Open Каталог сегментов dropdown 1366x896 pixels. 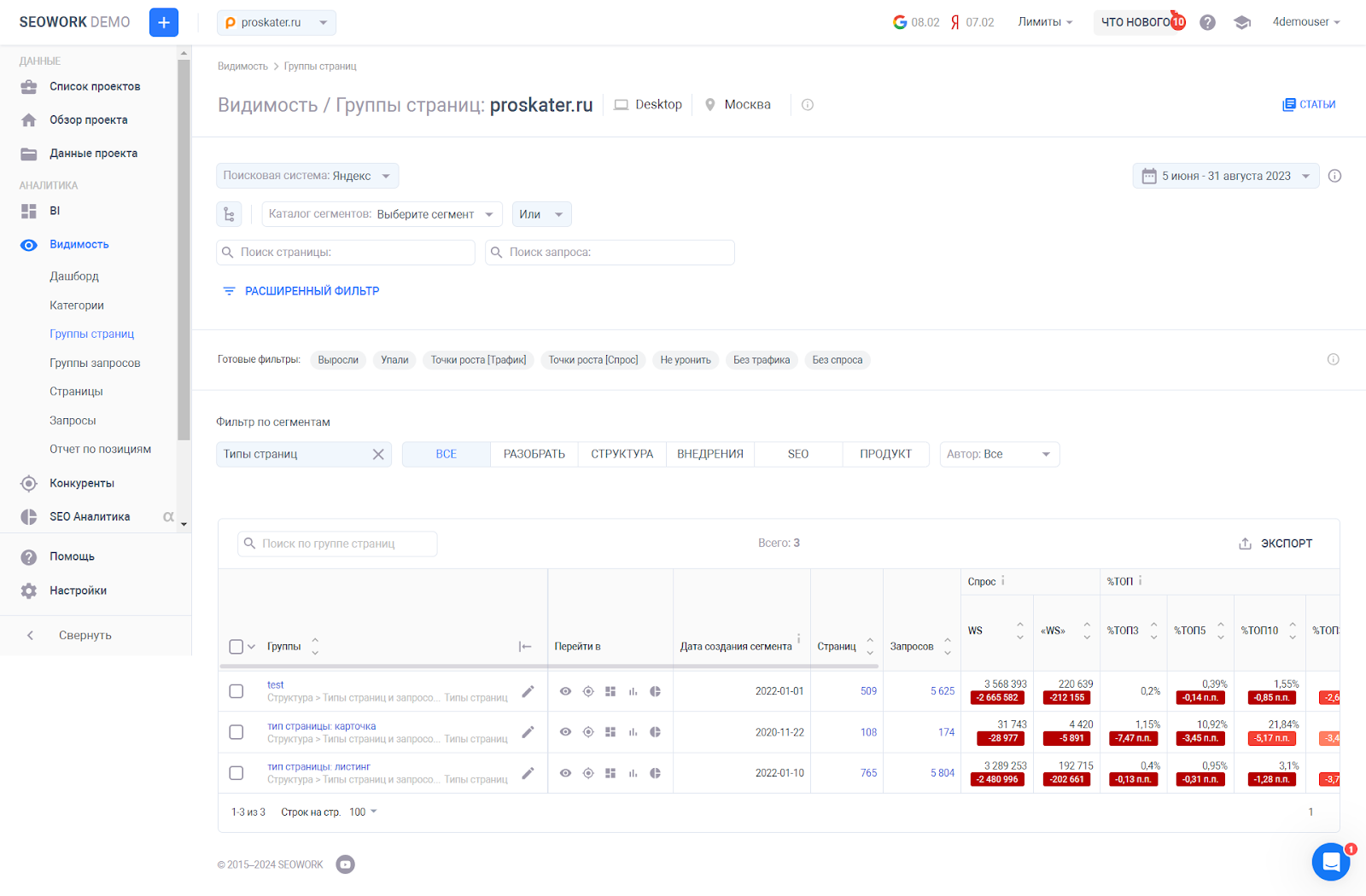(x=382, y=214)
